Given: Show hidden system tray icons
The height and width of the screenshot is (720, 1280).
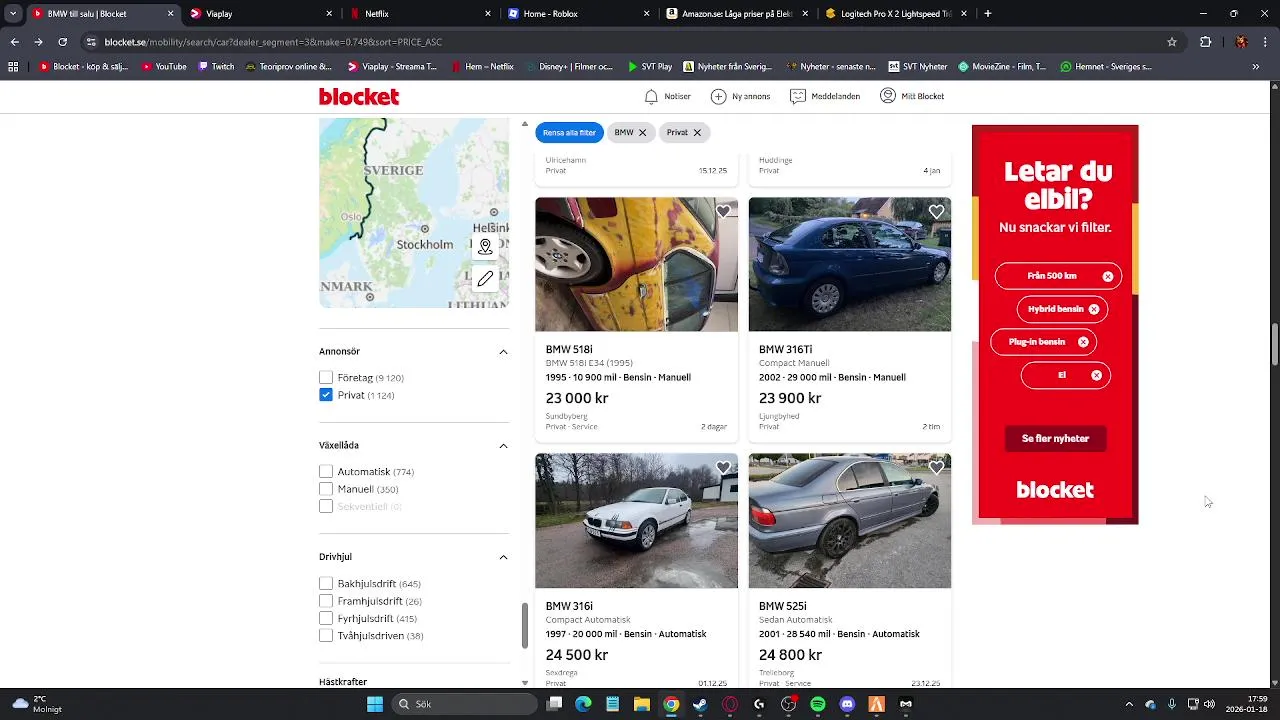Looking at the screenshot, I should point(1129,704).
